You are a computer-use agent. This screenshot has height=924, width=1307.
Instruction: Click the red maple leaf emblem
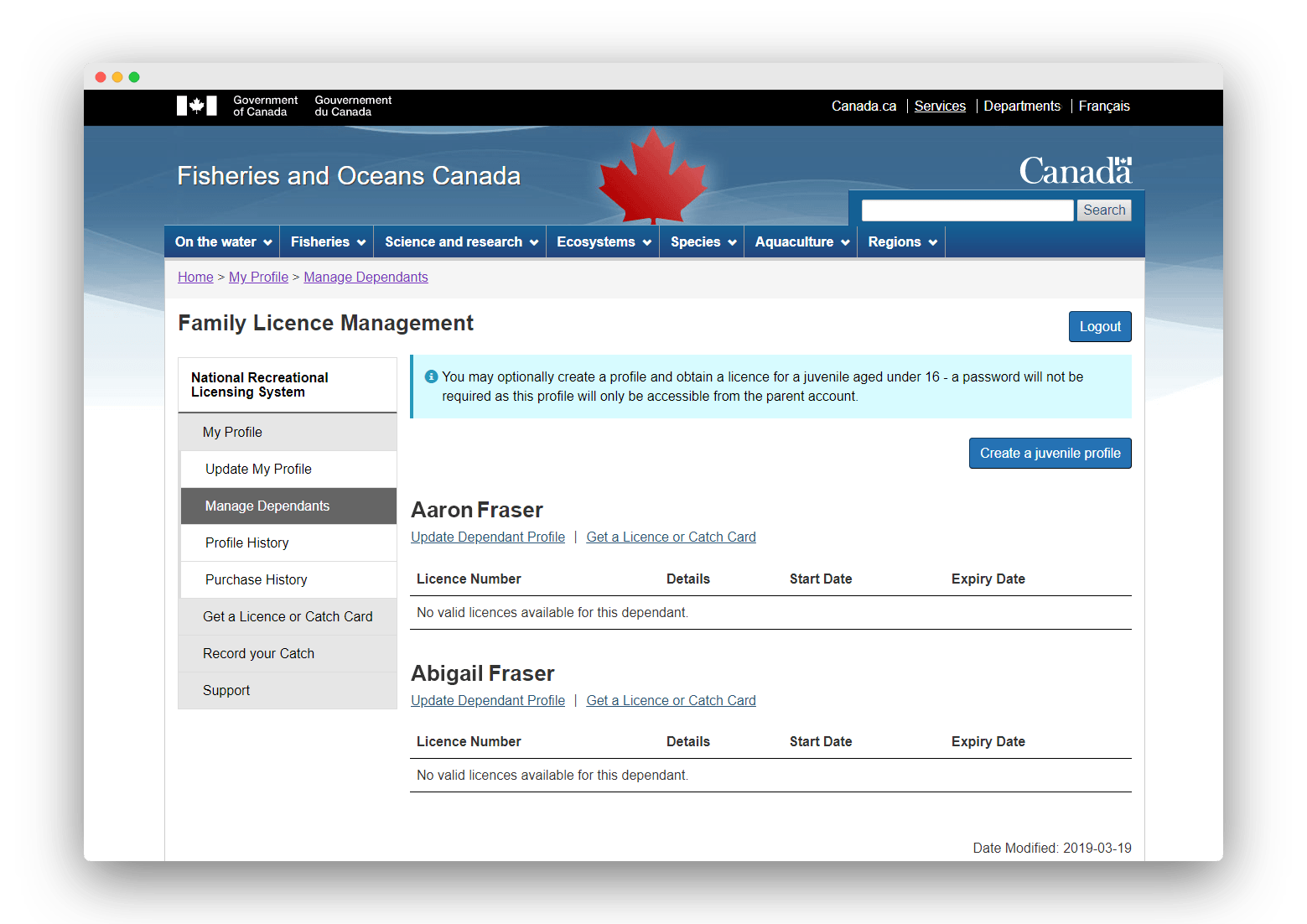[653, 176]
